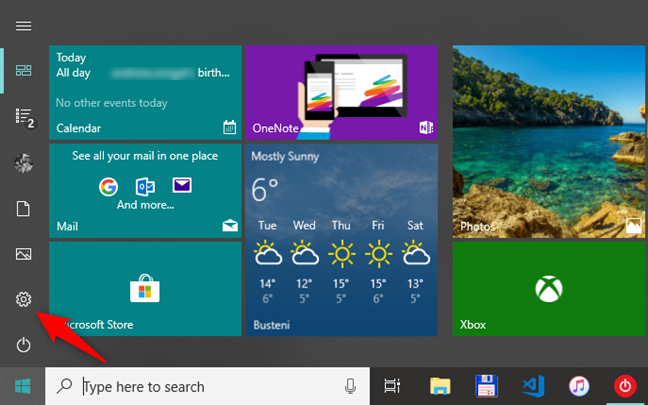Click the microphone icon in search box
The image size is (648, 405).
(x=351, y=386)
